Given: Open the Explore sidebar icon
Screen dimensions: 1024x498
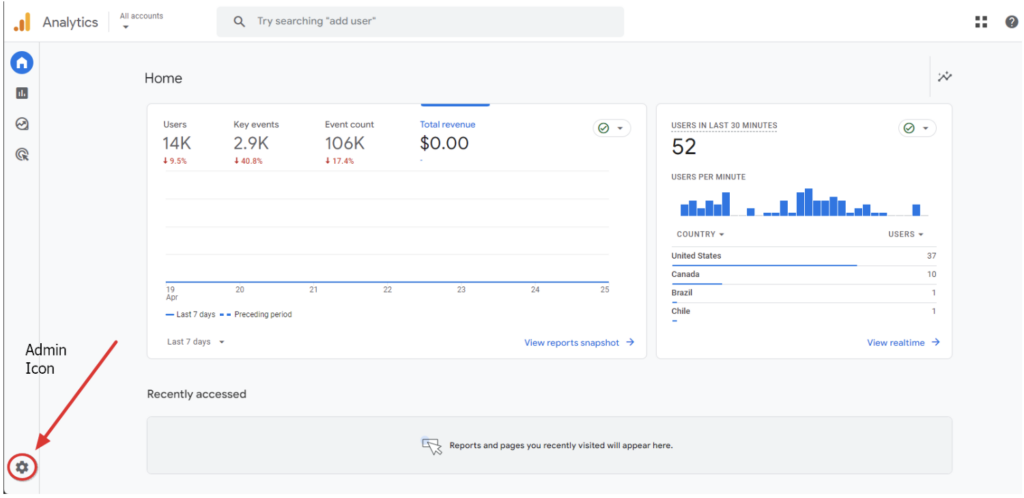Looking at the screenshot, I should [x=22, y=124].
